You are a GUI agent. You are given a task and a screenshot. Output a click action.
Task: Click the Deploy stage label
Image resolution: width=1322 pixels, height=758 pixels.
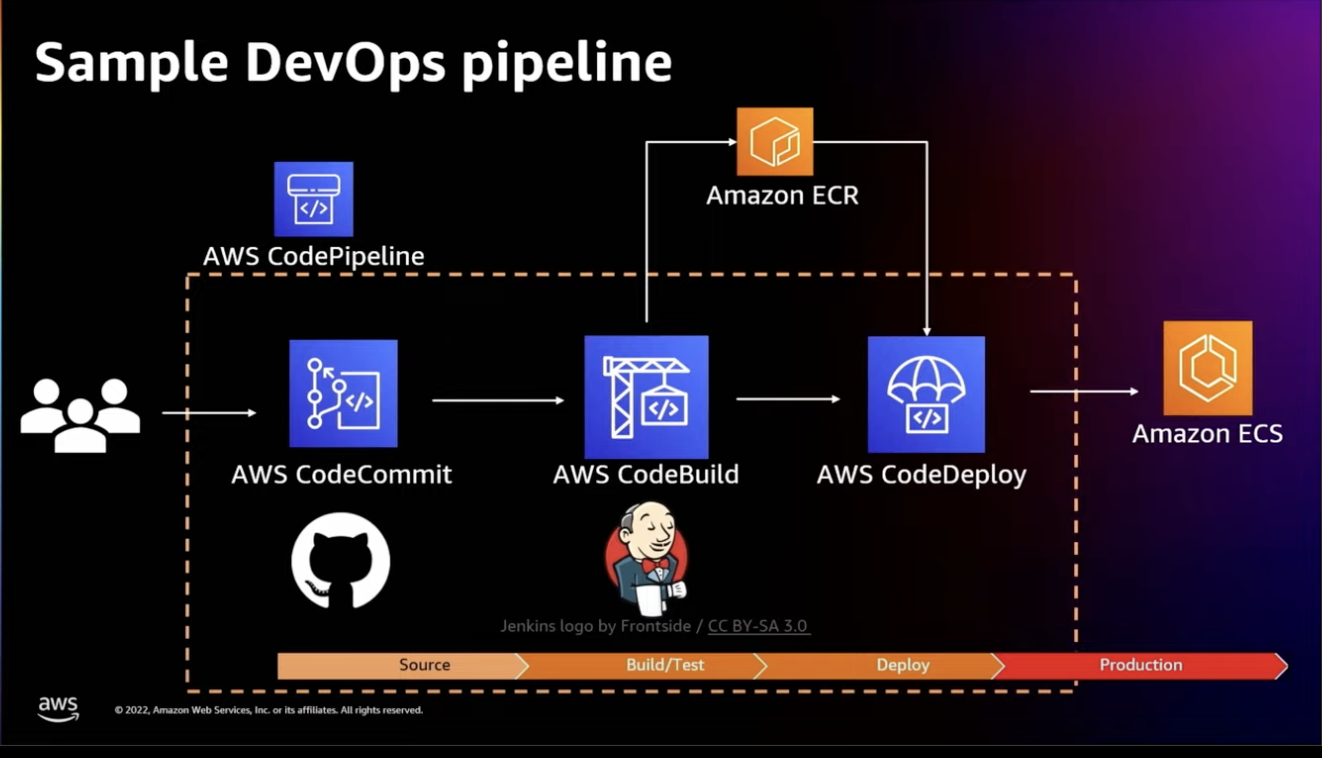[x=902, y=664]
